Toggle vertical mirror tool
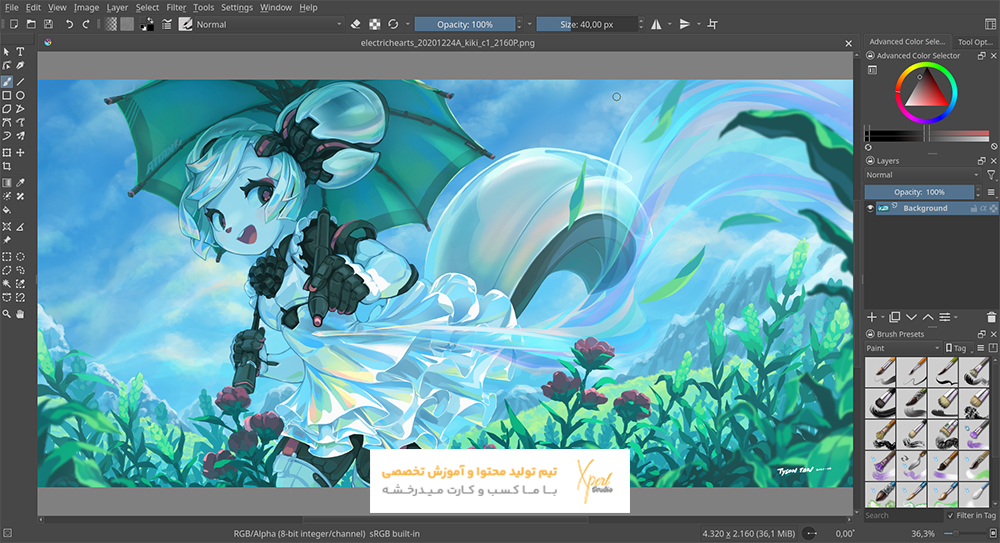The height and width of the screenshot is (543, 1000). click(x=684, y=24)
